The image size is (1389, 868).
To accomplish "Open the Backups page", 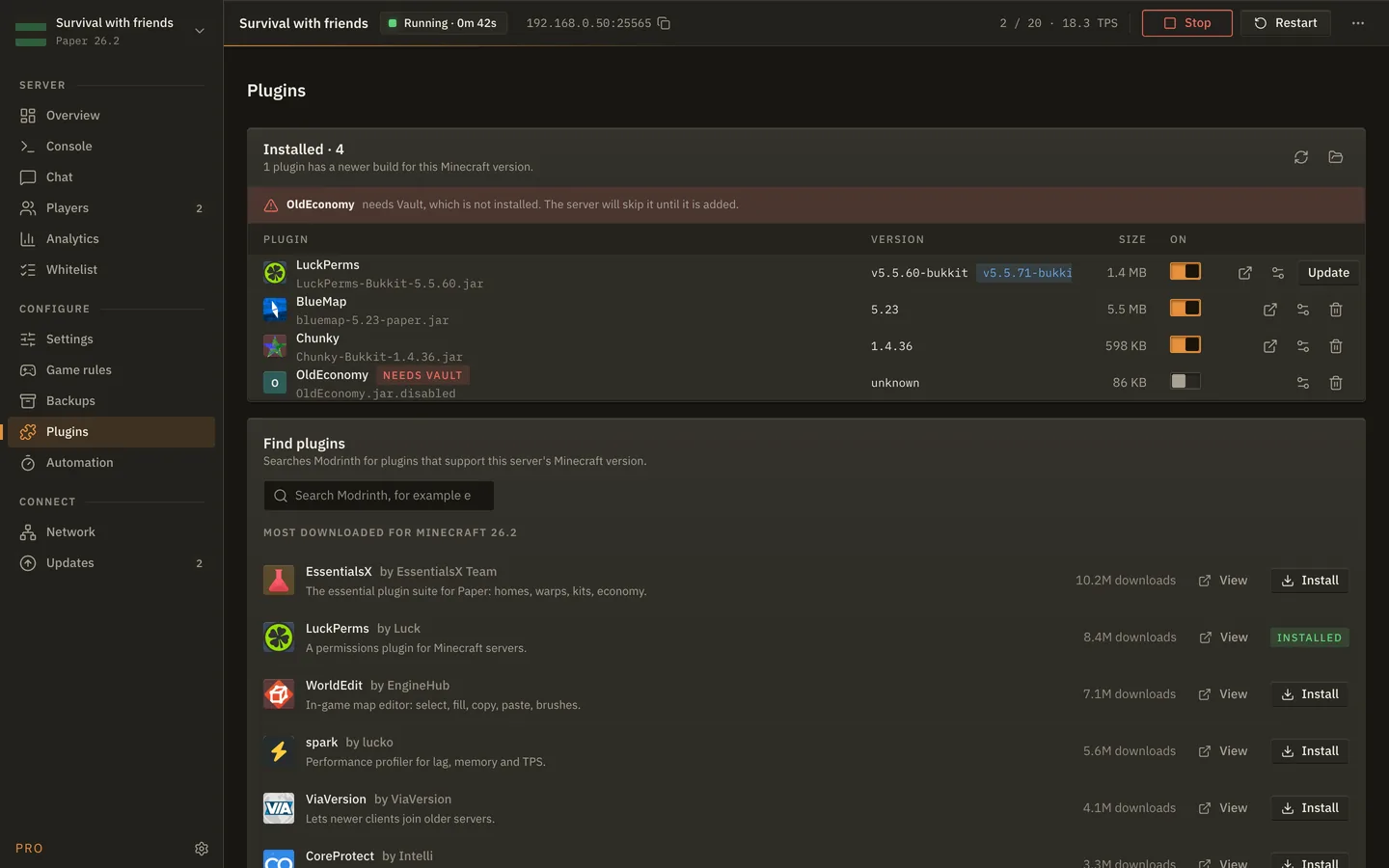I will click(x=112, y=401).
